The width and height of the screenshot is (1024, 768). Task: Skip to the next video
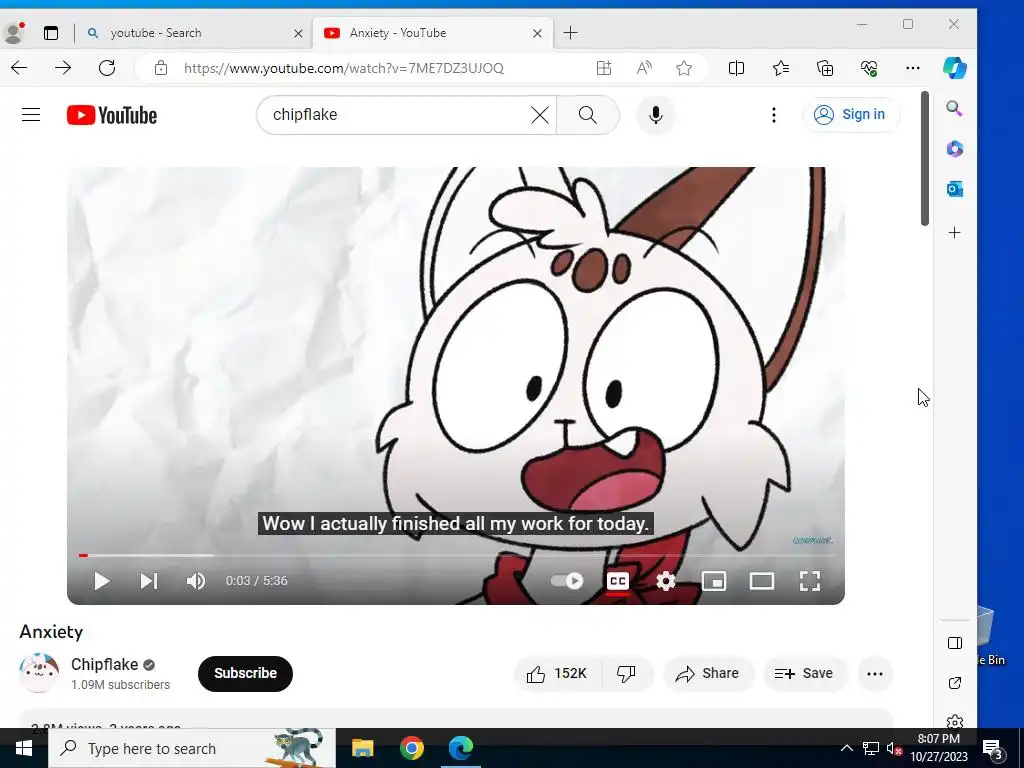point(149,581)
